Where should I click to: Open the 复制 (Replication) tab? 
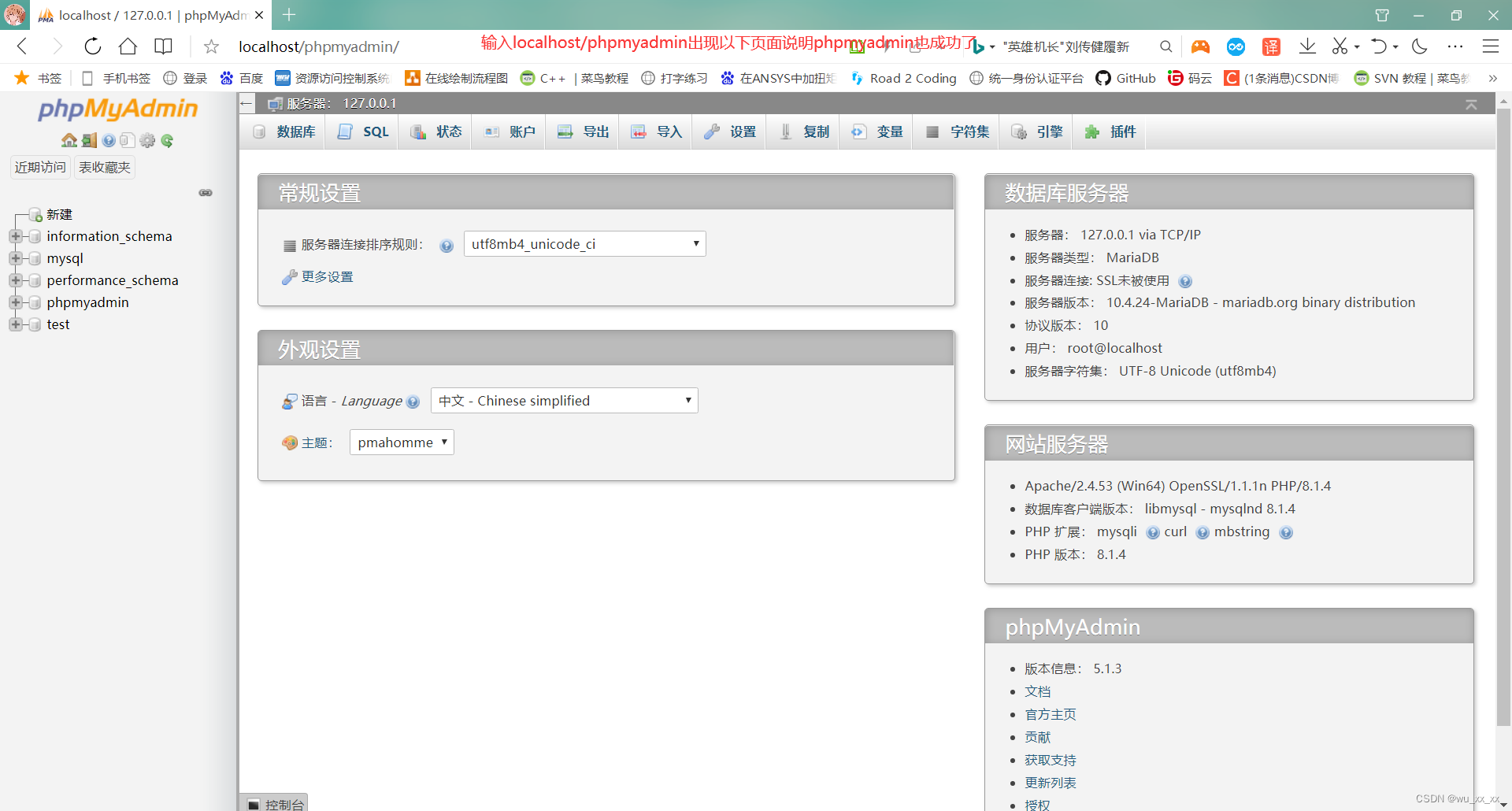coord(802,131)
